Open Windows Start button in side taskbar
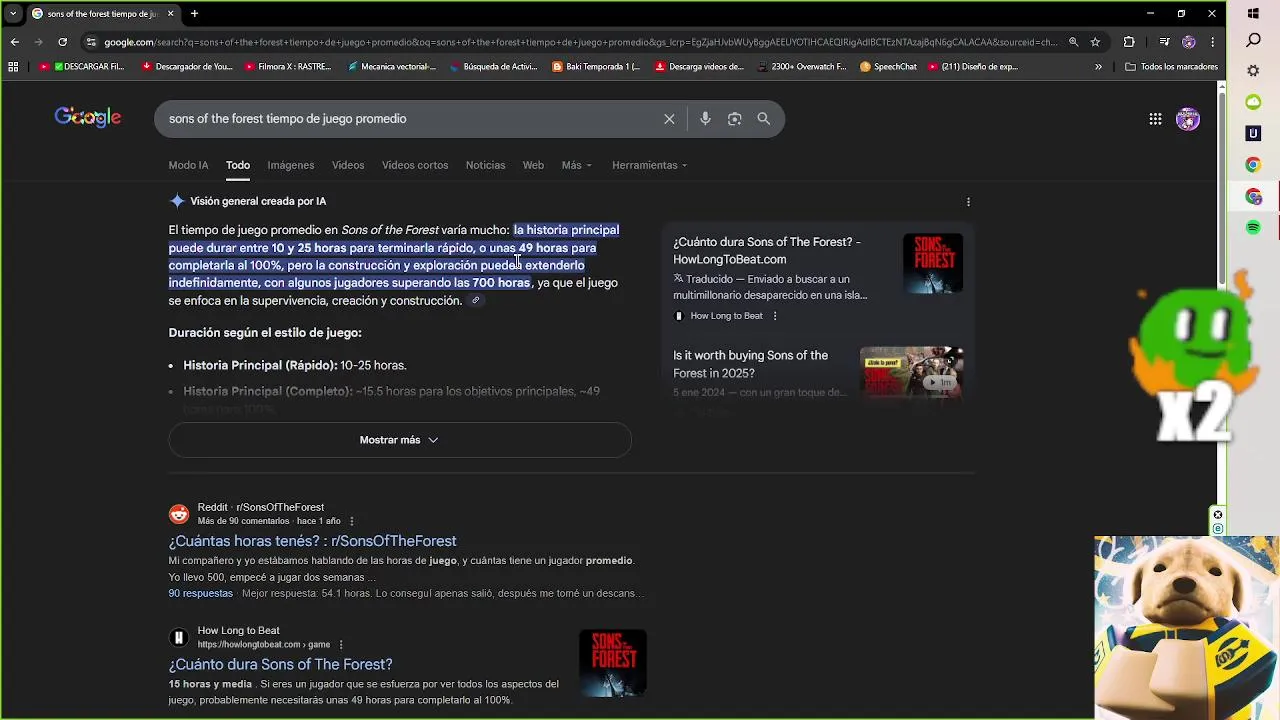 [1253, 14]
